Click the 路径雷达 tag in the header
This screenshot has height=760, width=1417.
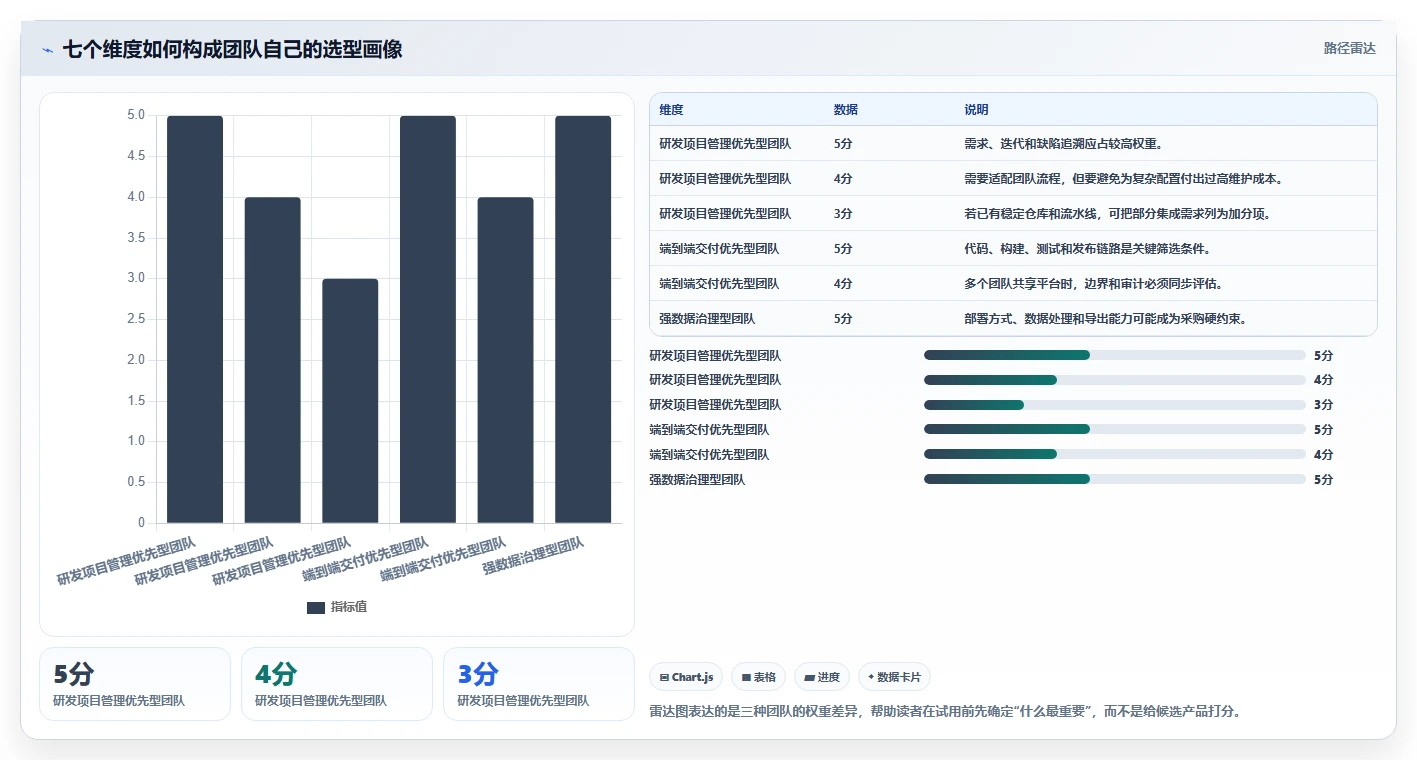pos(1350,49)
